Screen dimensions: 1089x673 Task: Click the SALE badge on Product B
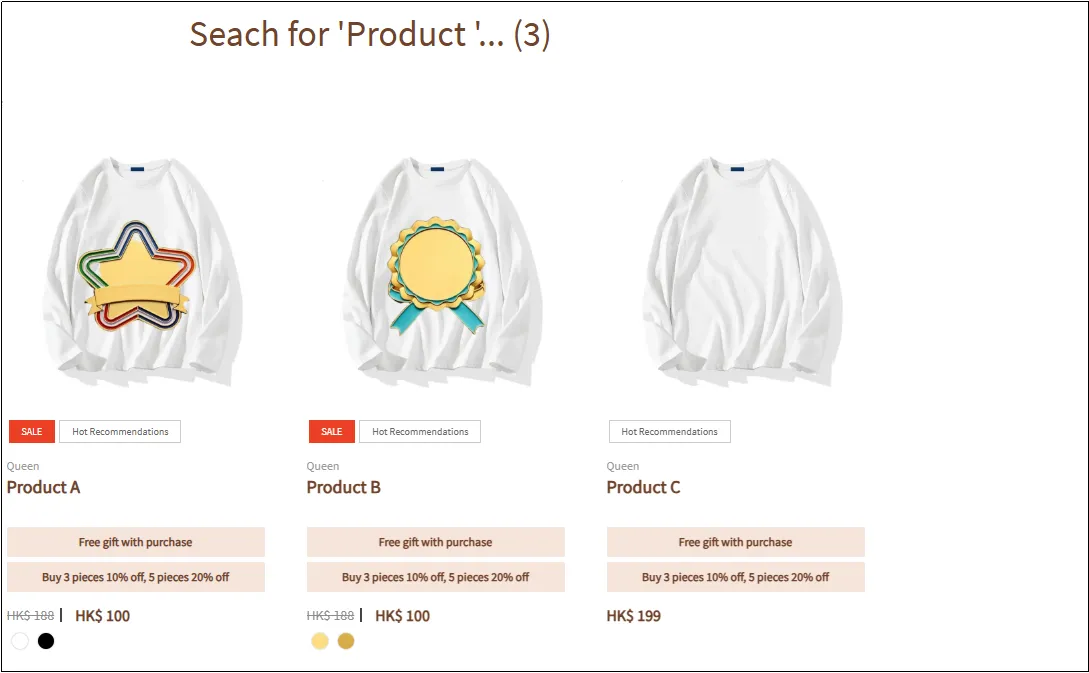pos(332,432)
